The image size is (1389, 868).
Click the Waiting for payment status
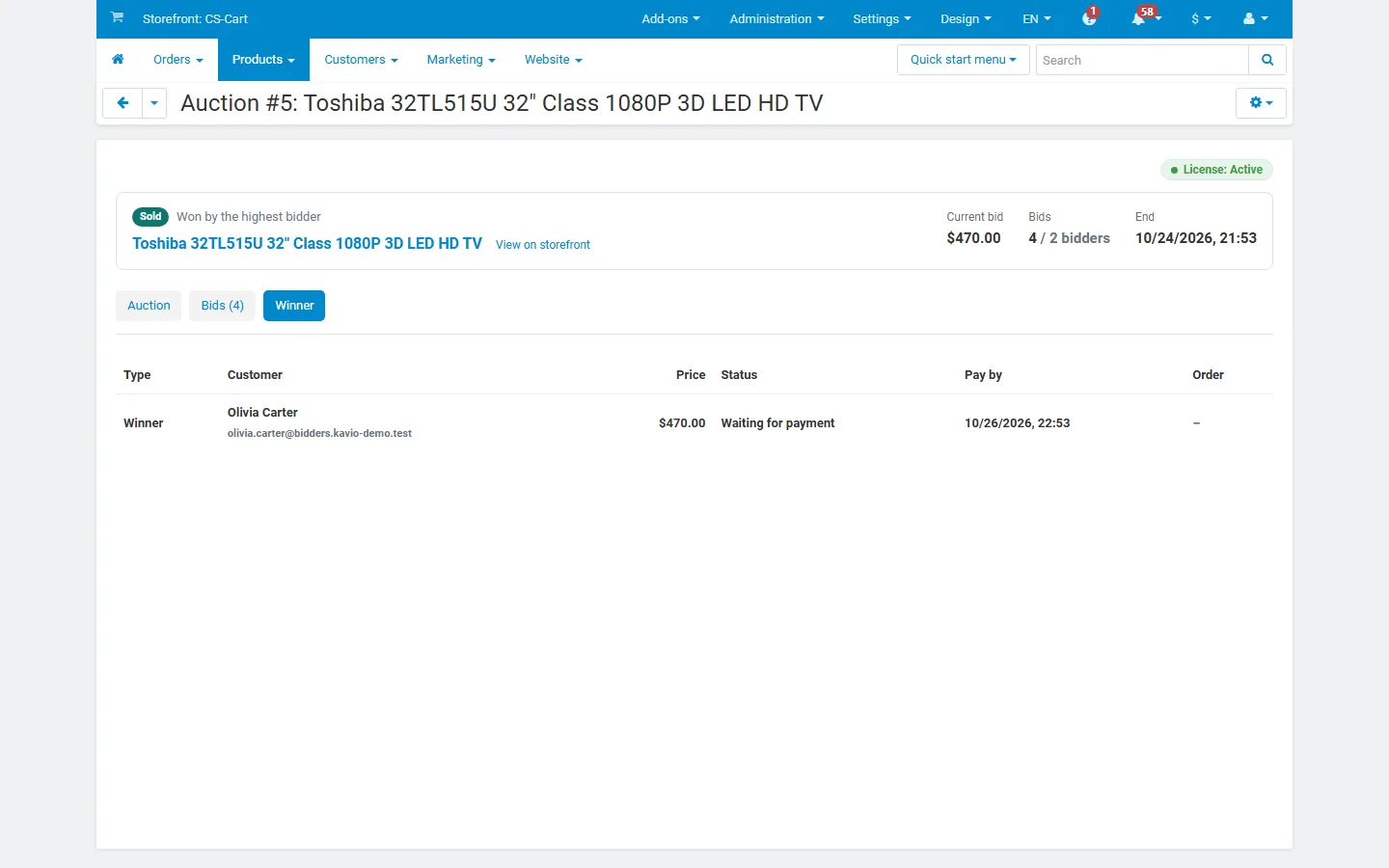tap(777, 423)
